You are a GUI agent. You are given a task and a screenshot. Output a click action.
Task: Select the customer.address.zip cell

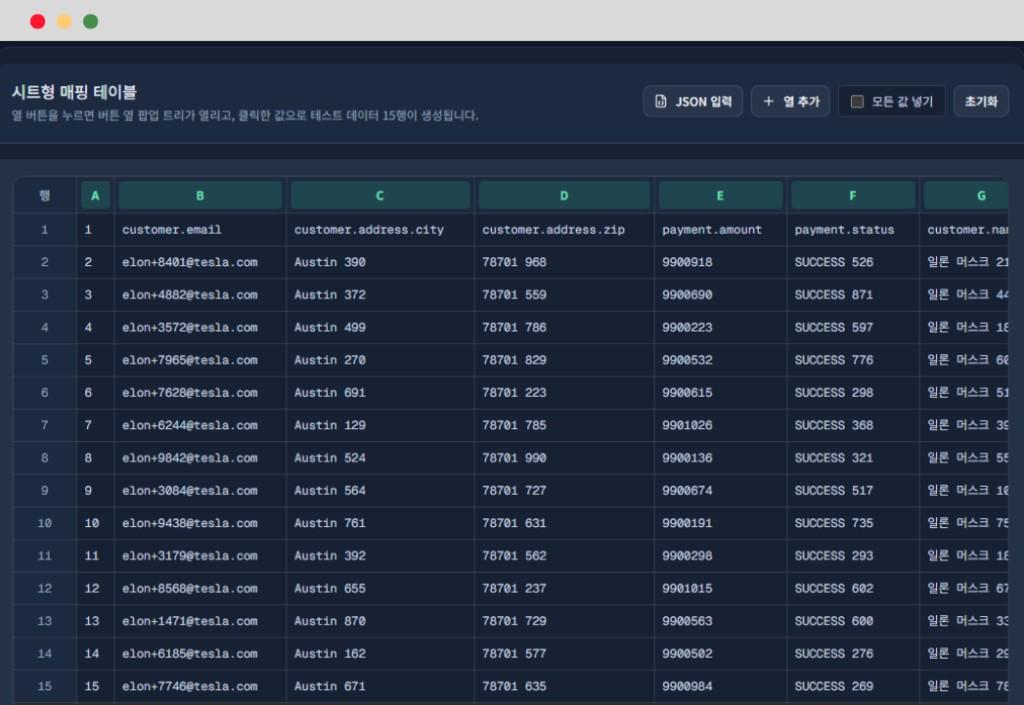(x=564, y=229)
